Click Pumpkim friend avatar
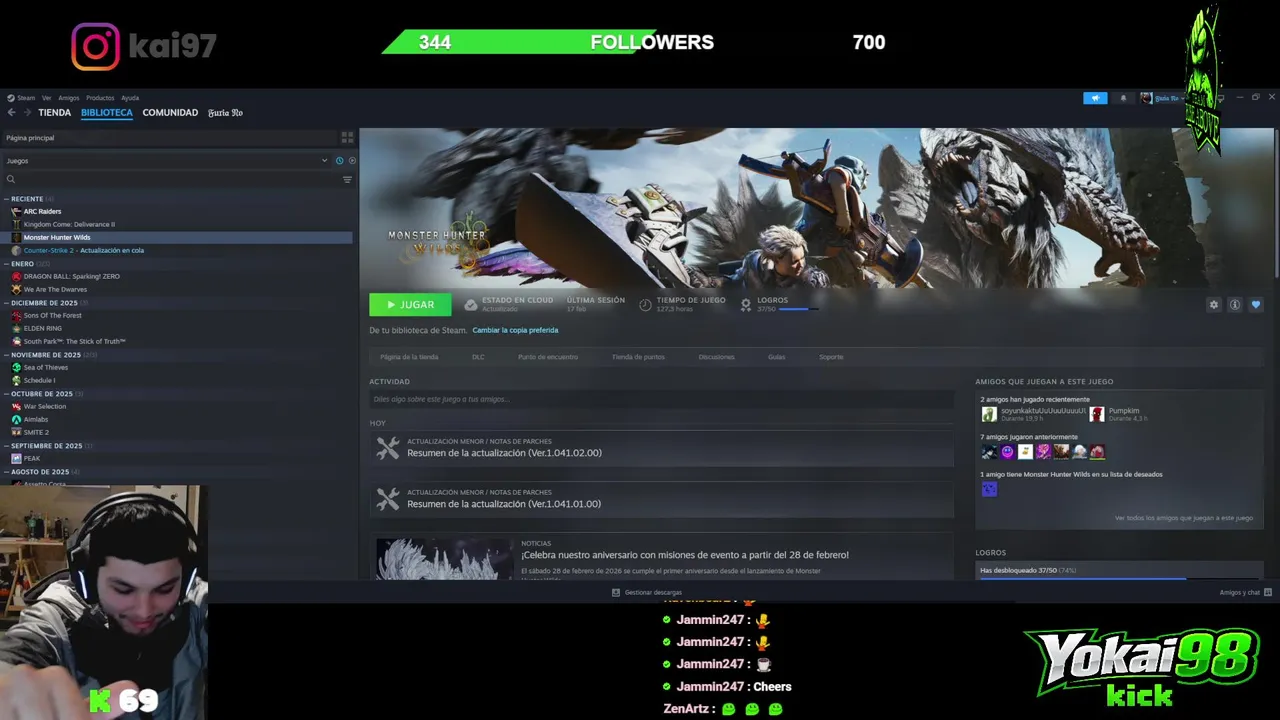 point(1097,414)
